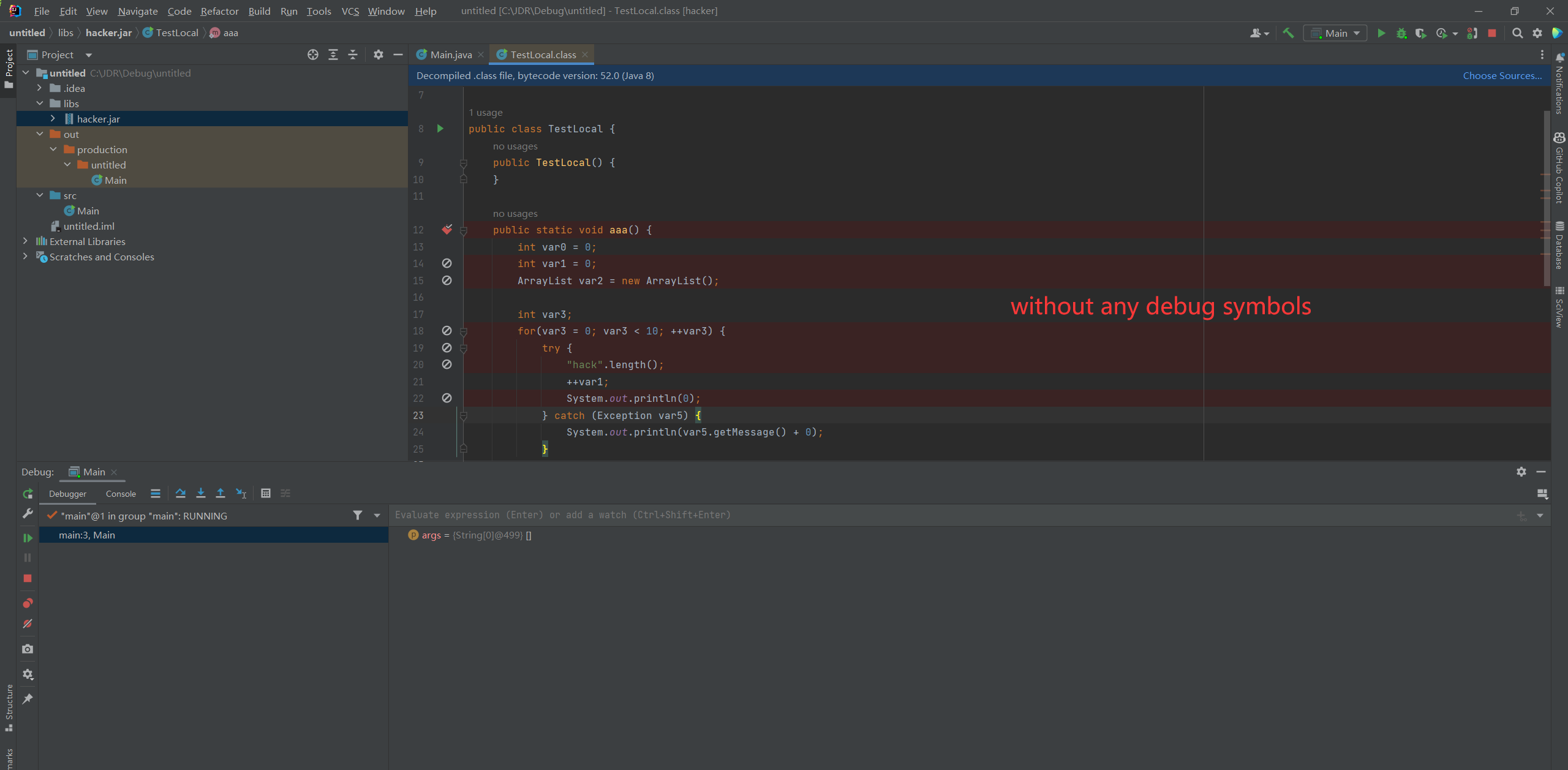Click the Step Into debugger icon
The image size is (1568, 770).
(x=200, y=493)
